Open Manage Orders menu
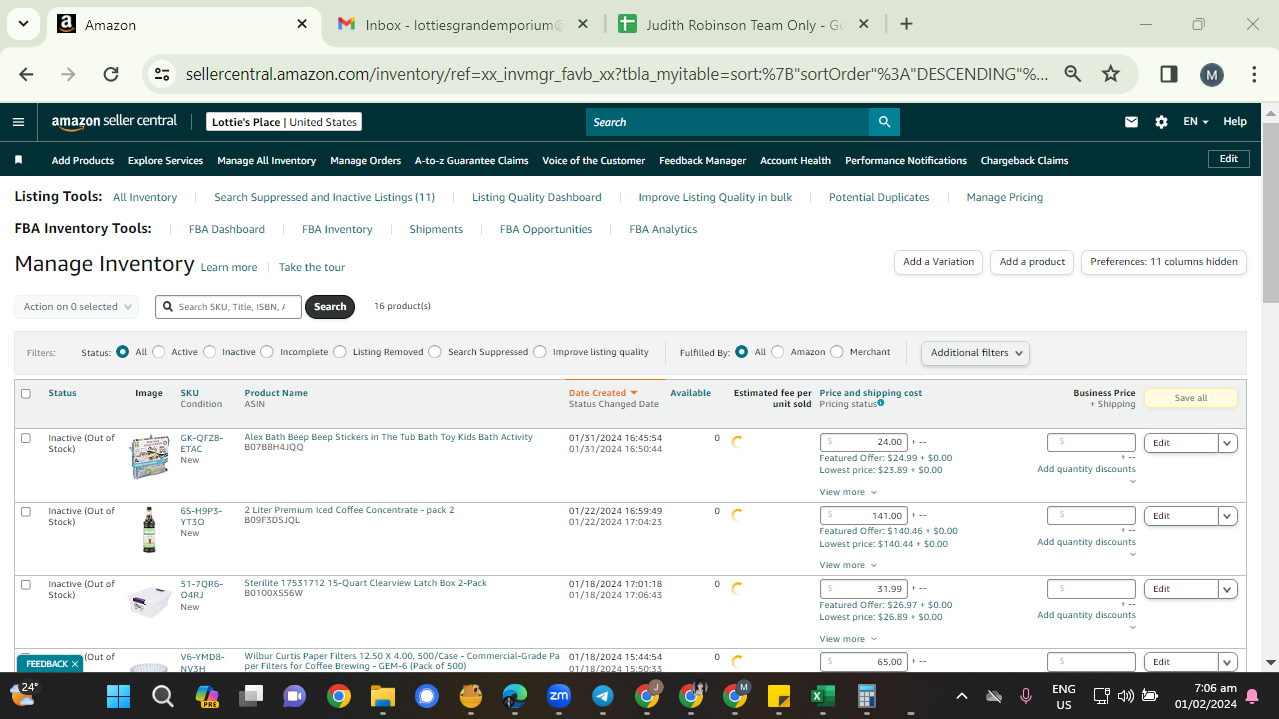Screen dimensions: 1279x719 (x=365, y=160)
